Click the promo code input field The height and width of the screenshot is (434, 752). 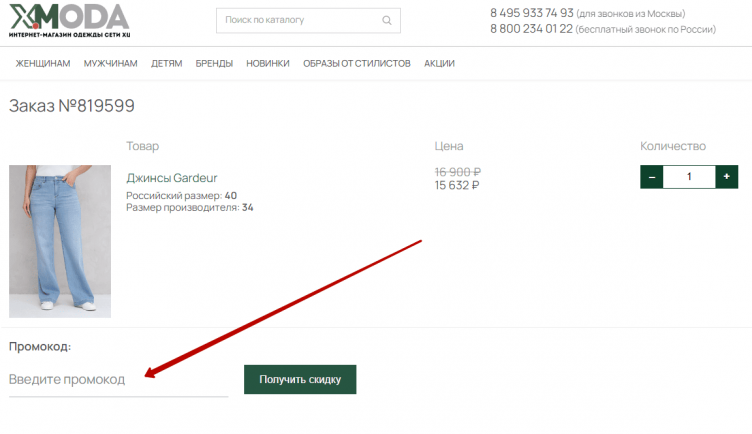(x=118, y=380)
